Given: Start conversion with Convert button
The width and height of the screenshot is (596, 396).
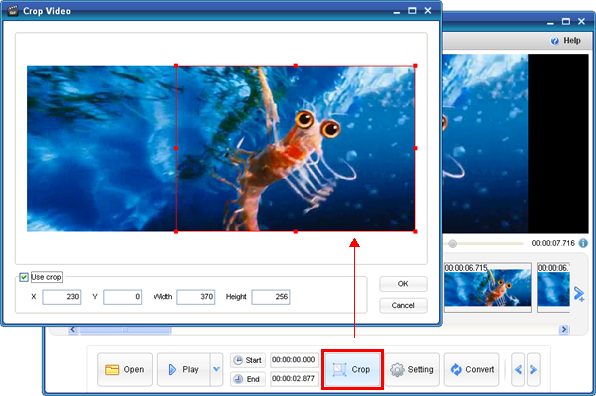Looking at the screenshot, I should tap(472, 369).
